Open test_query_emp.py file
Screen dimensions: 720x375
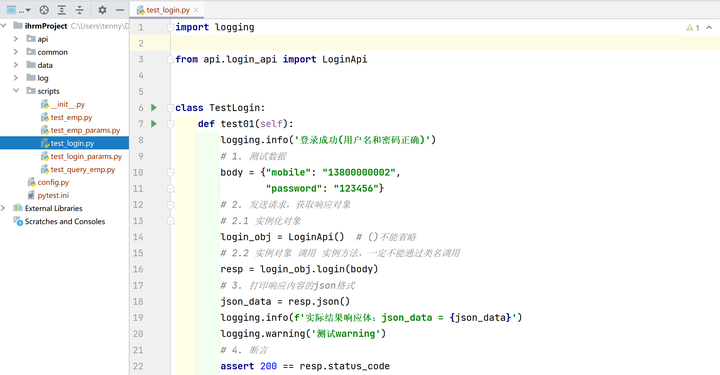(x=83, y=169)
